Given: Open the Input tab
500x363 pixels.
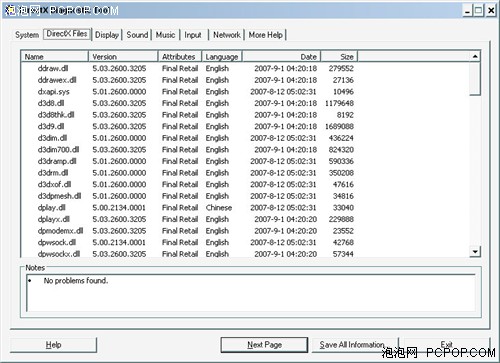Looking at the screenshot, I should pyautogui.click(x=193, y=35).
